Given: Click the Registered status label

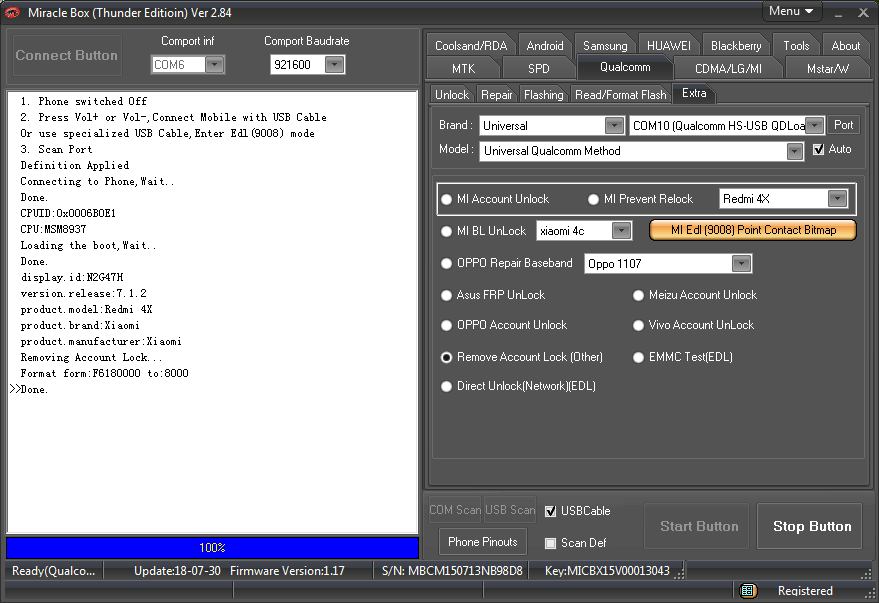Looking at the screenshot, I should pos(805,591).
